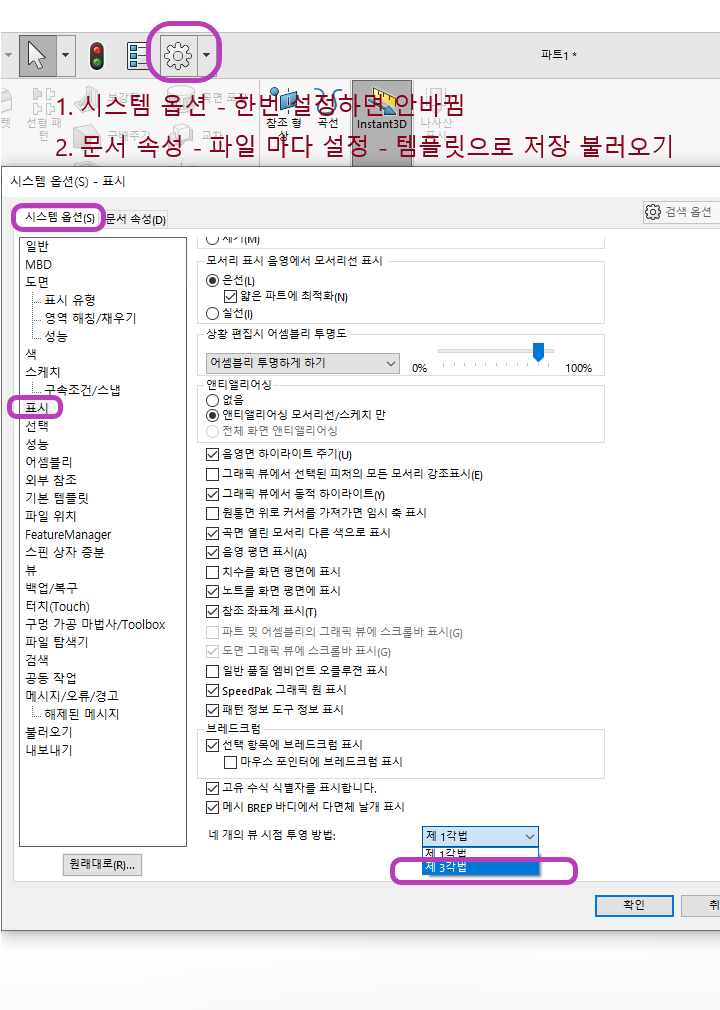Click the Select arrow cursor tool
The width and height of the screenshot is (720, 1010).
tap(37, 55)
